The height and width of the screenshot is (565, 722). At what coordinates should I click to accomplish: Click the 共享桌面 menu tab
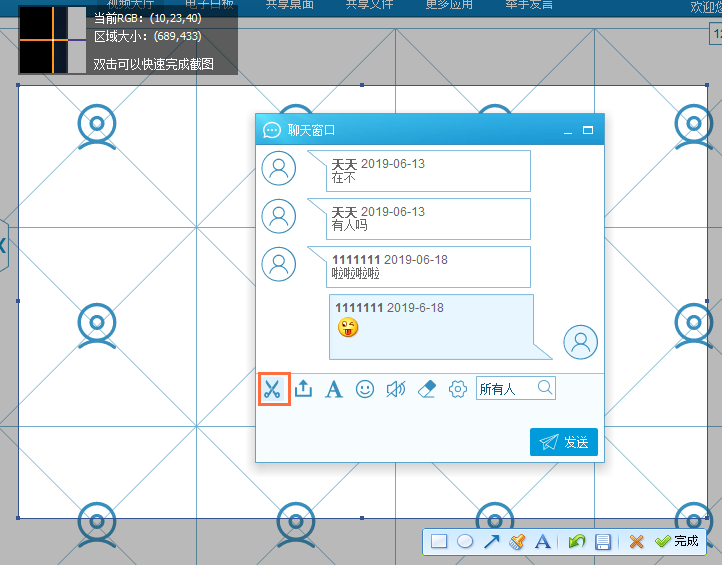click(x=290, y=5)
